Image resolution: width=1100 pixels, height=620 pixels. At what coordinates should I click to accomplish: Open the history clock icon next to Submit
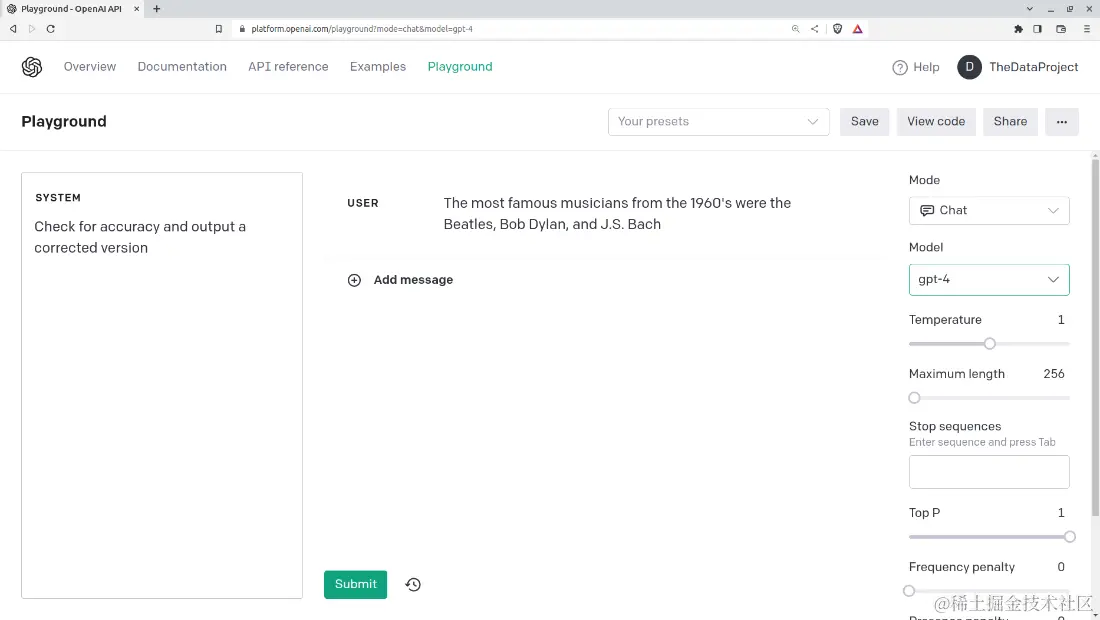413,584
